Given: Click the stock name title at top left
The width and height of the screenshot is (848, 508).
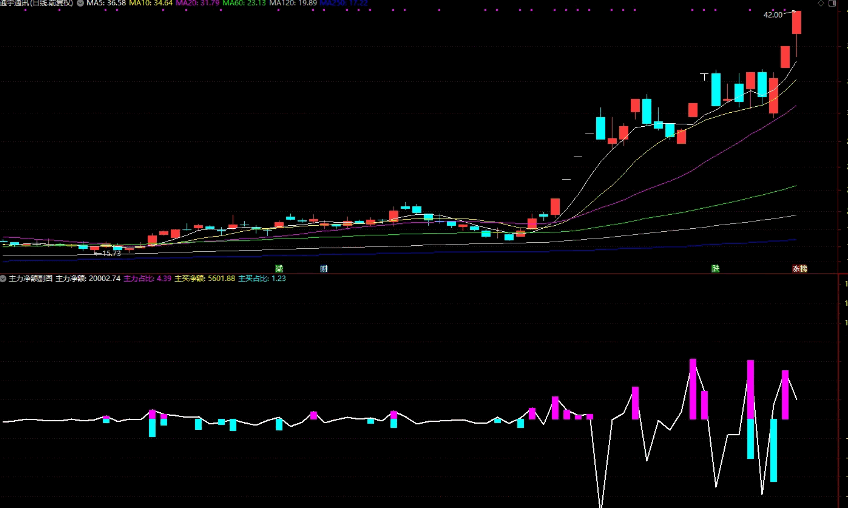Looking at the screenshot, I should pyautogui.click(x=37, y=3).
